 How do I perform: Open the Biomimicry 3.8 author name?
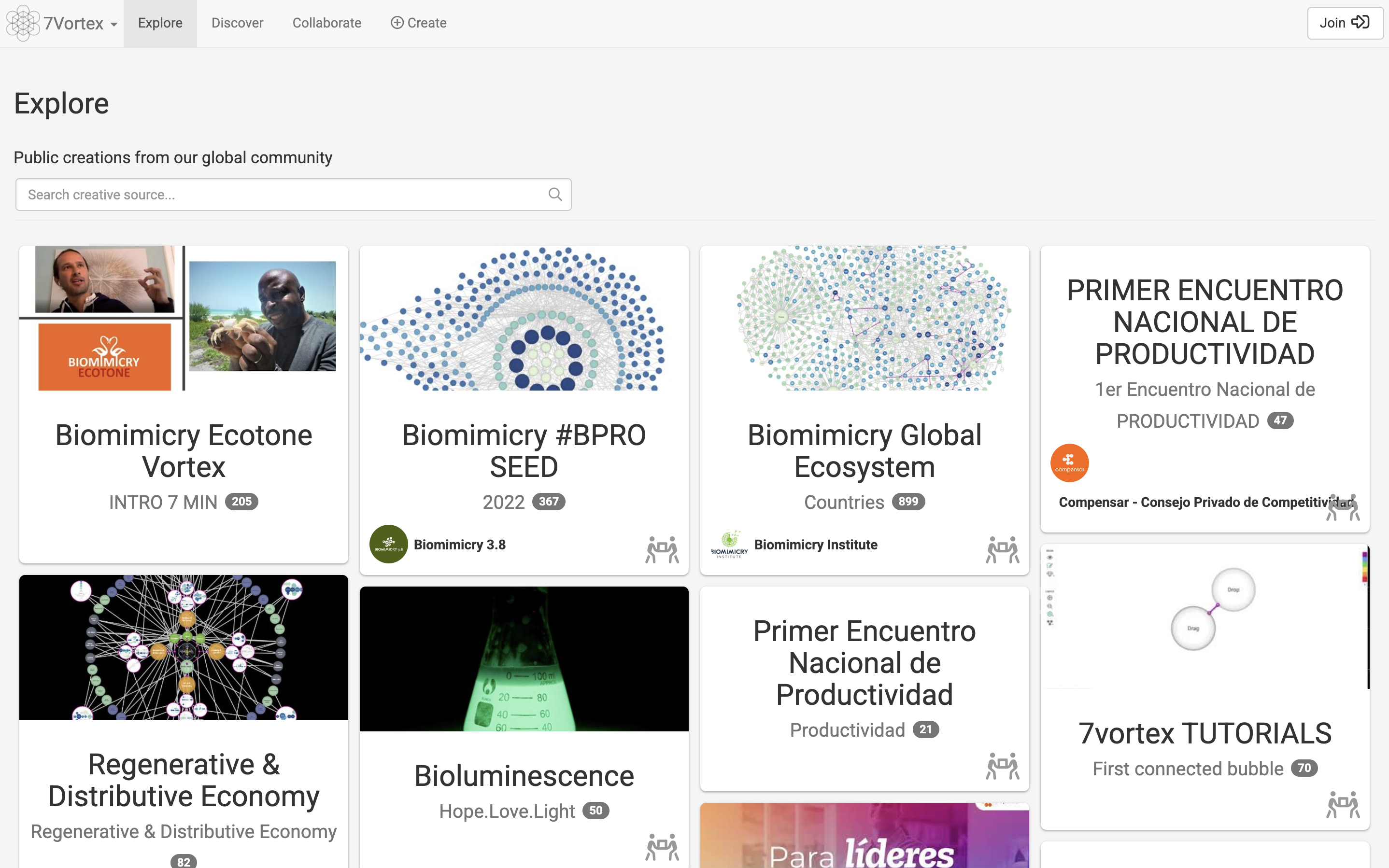tap(460, 545)
